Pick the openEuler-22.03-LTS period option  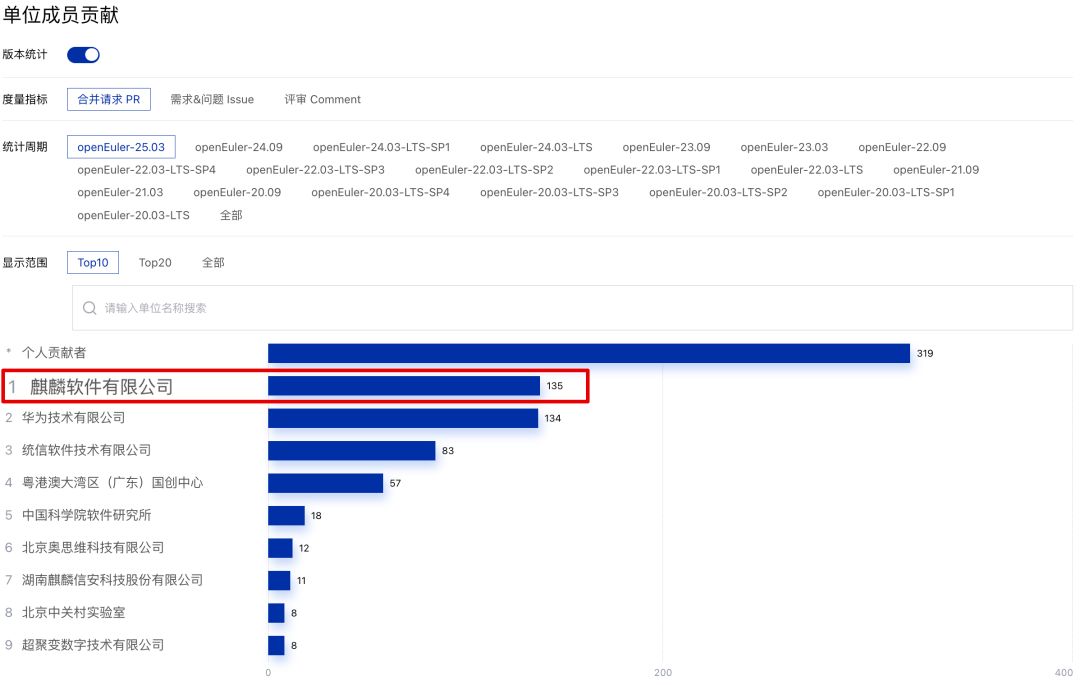(807, 169)
